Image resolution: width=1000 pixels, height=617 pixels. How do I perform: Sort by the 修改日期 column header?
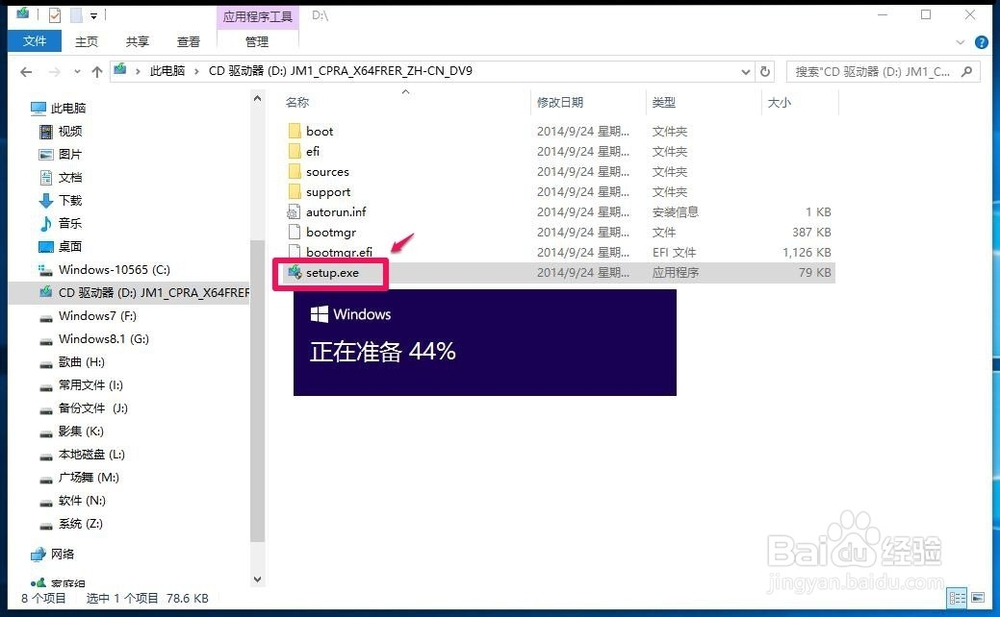(560, 102)
